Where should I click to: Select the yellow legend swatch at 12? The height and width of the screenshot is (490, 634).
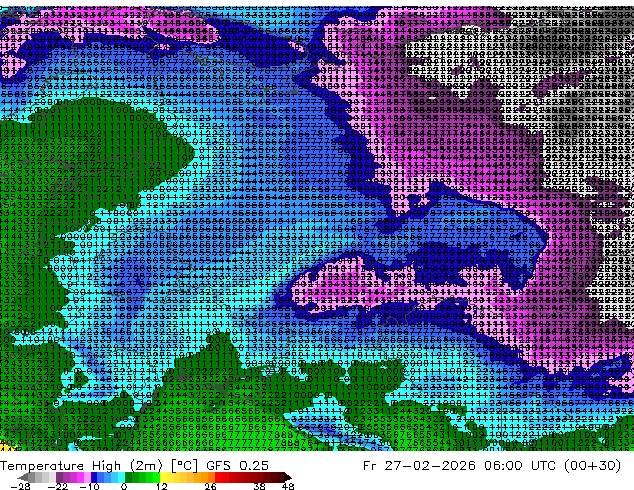[x=163, y=477]
